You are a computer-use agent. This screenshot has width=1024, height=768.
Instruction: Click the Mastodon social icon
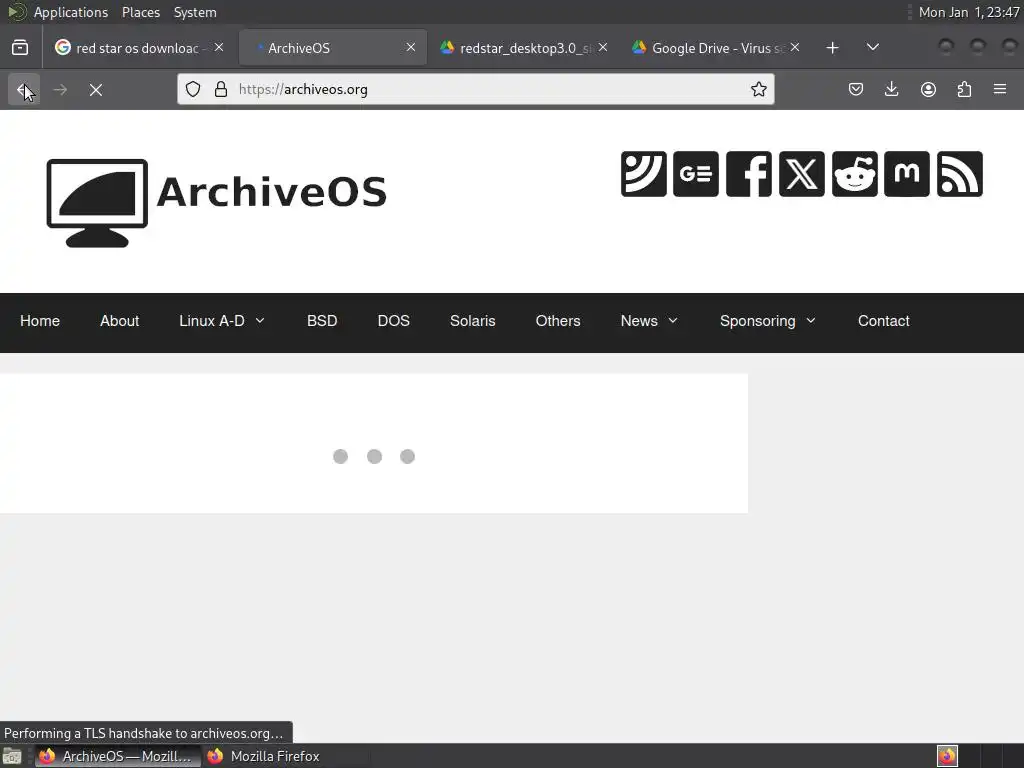[906, 174]
